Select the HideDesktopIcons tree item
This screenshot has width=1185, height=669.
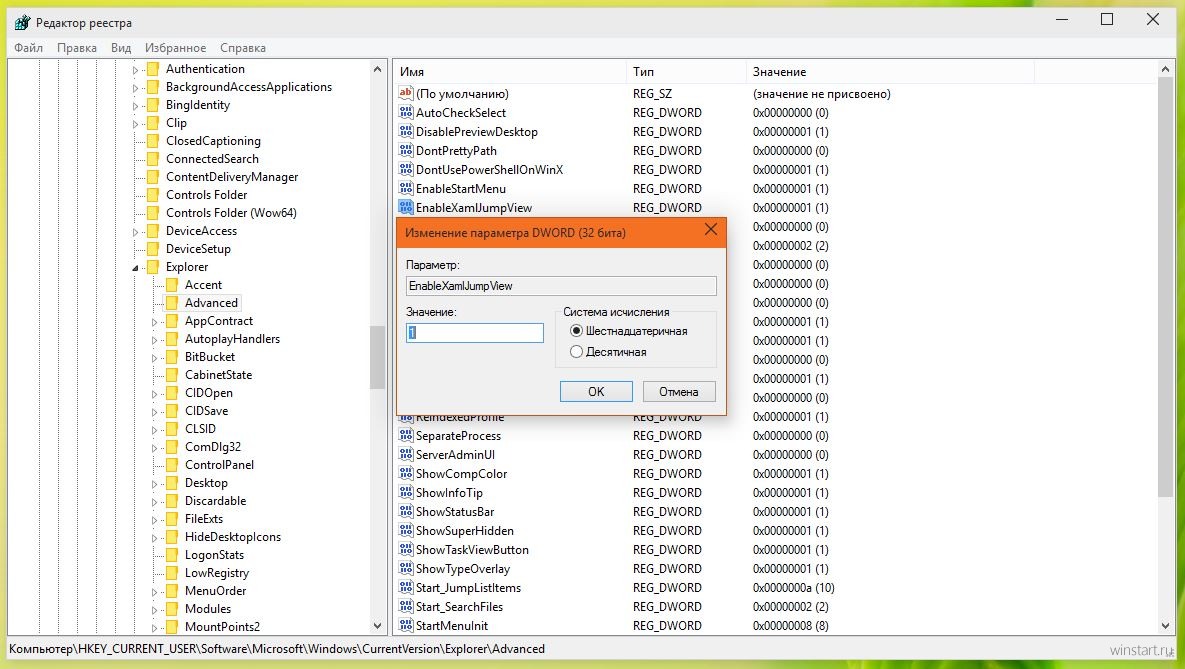[233, 537]
